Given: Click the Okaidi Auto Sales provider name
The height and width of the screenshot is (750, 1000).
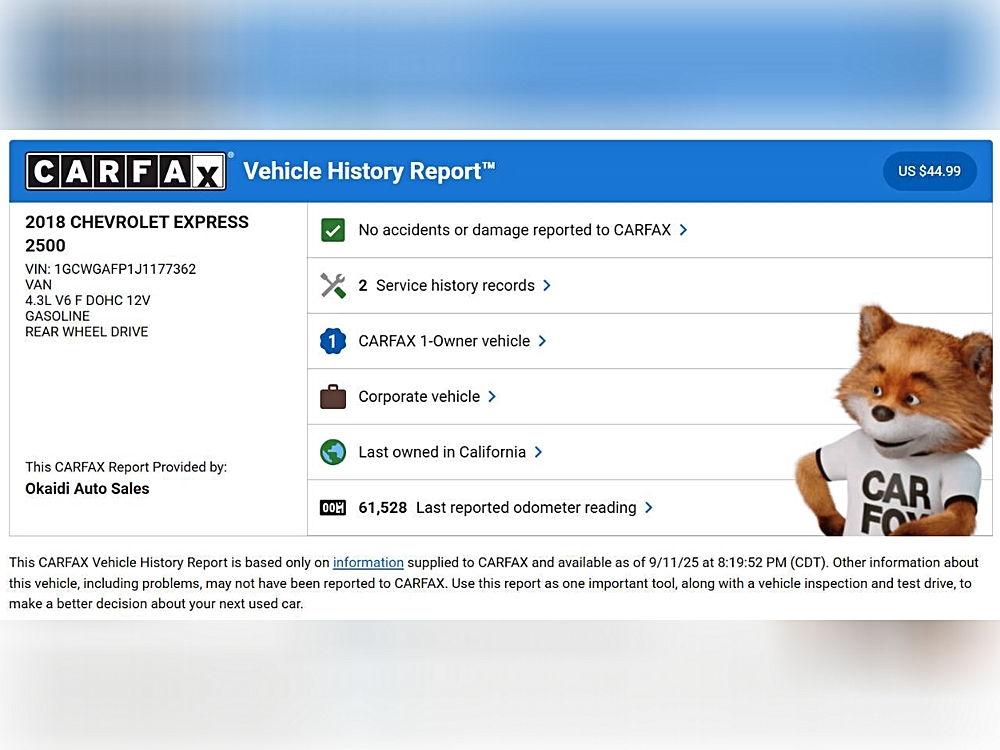Looking at the screenshot, I should point(87,489).
